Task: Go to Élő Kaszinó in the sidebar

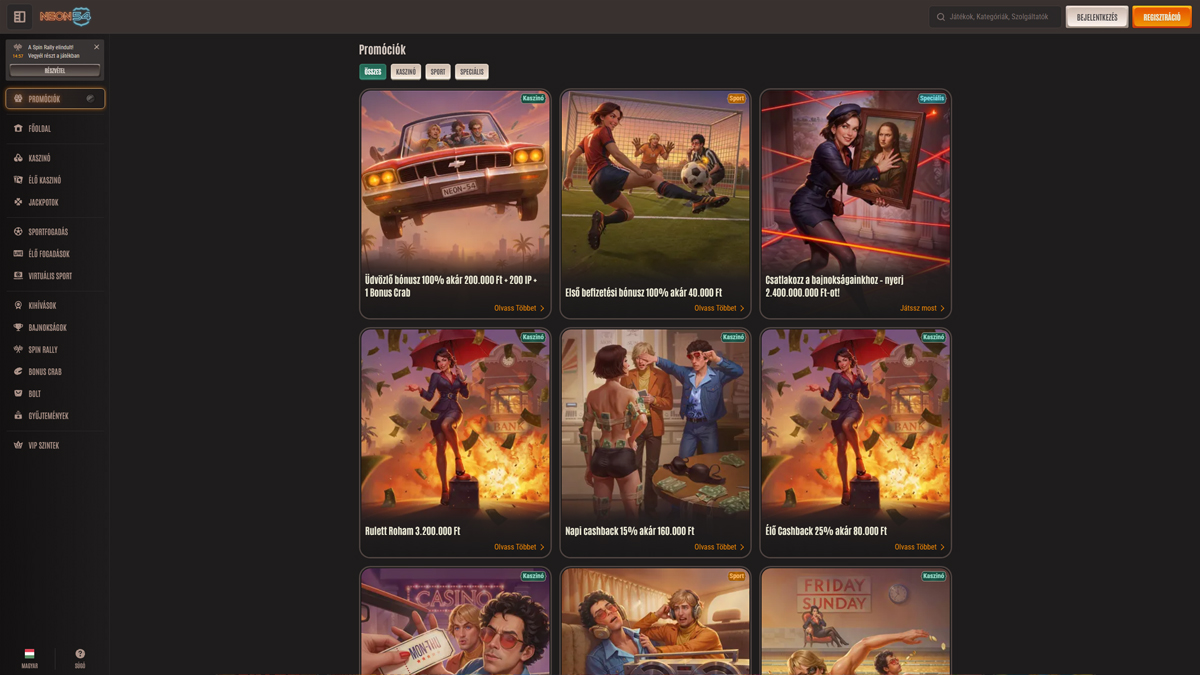Action: click(x=44, y=180)
